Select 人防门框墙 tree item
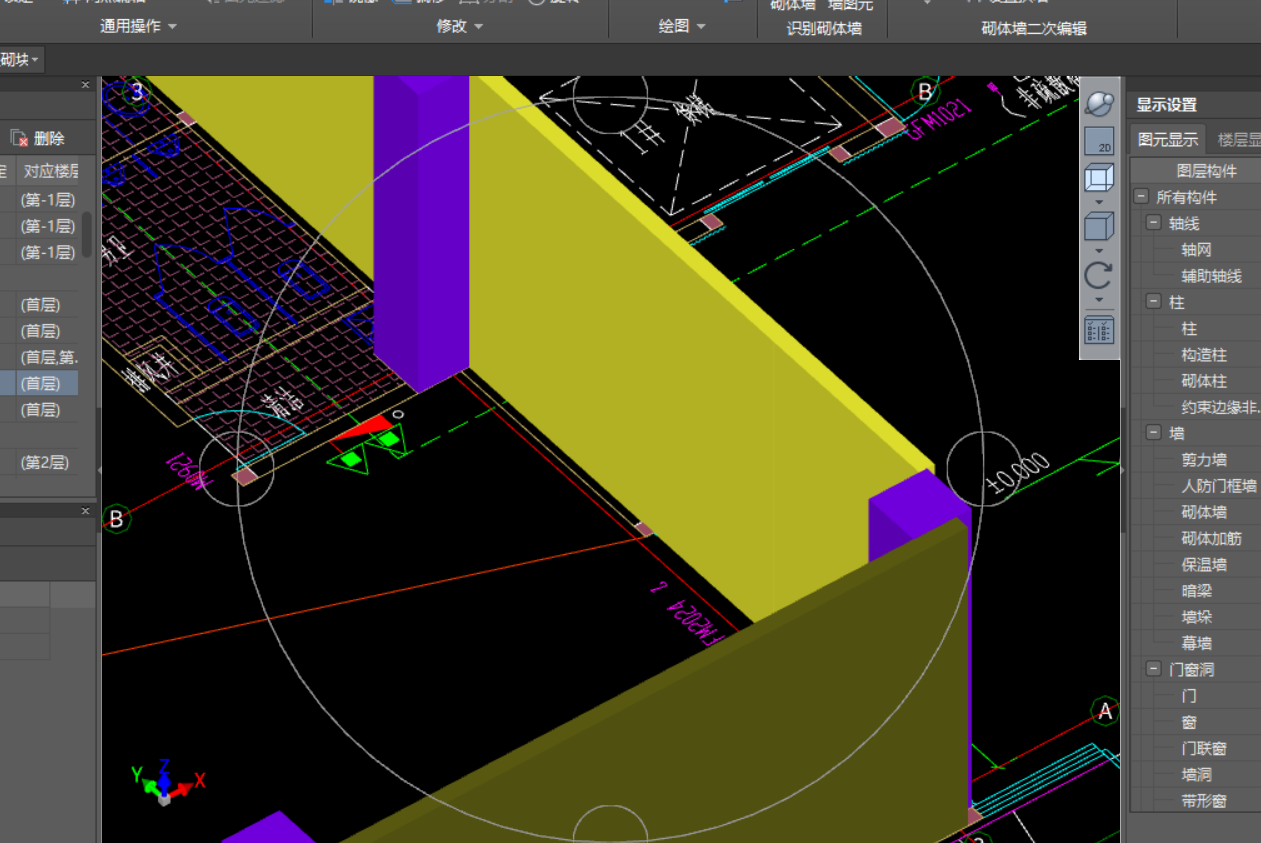 point(1219,486)
